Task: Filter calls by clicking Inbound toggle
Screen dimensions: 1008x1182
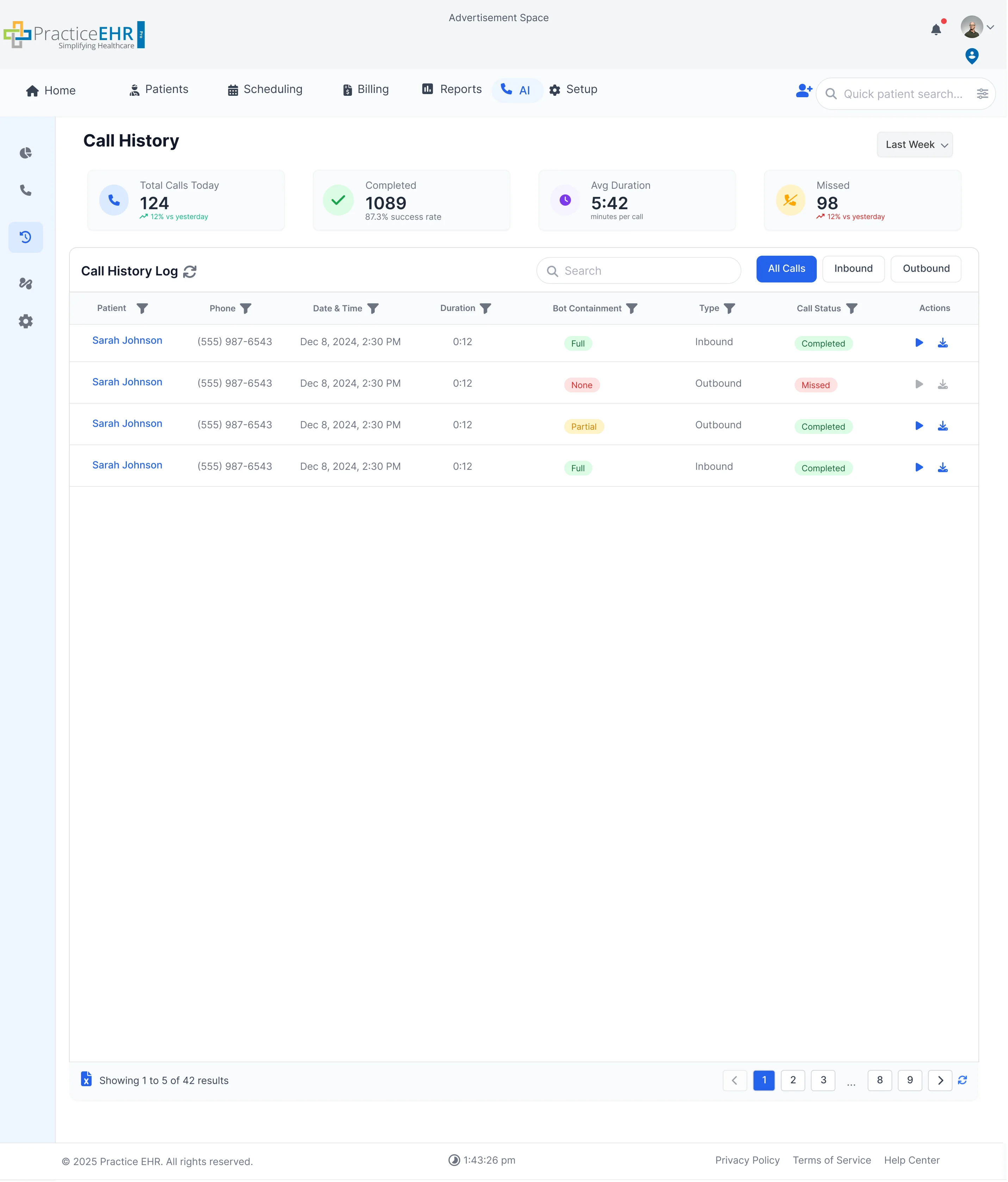Action: [x=853, y=269]
